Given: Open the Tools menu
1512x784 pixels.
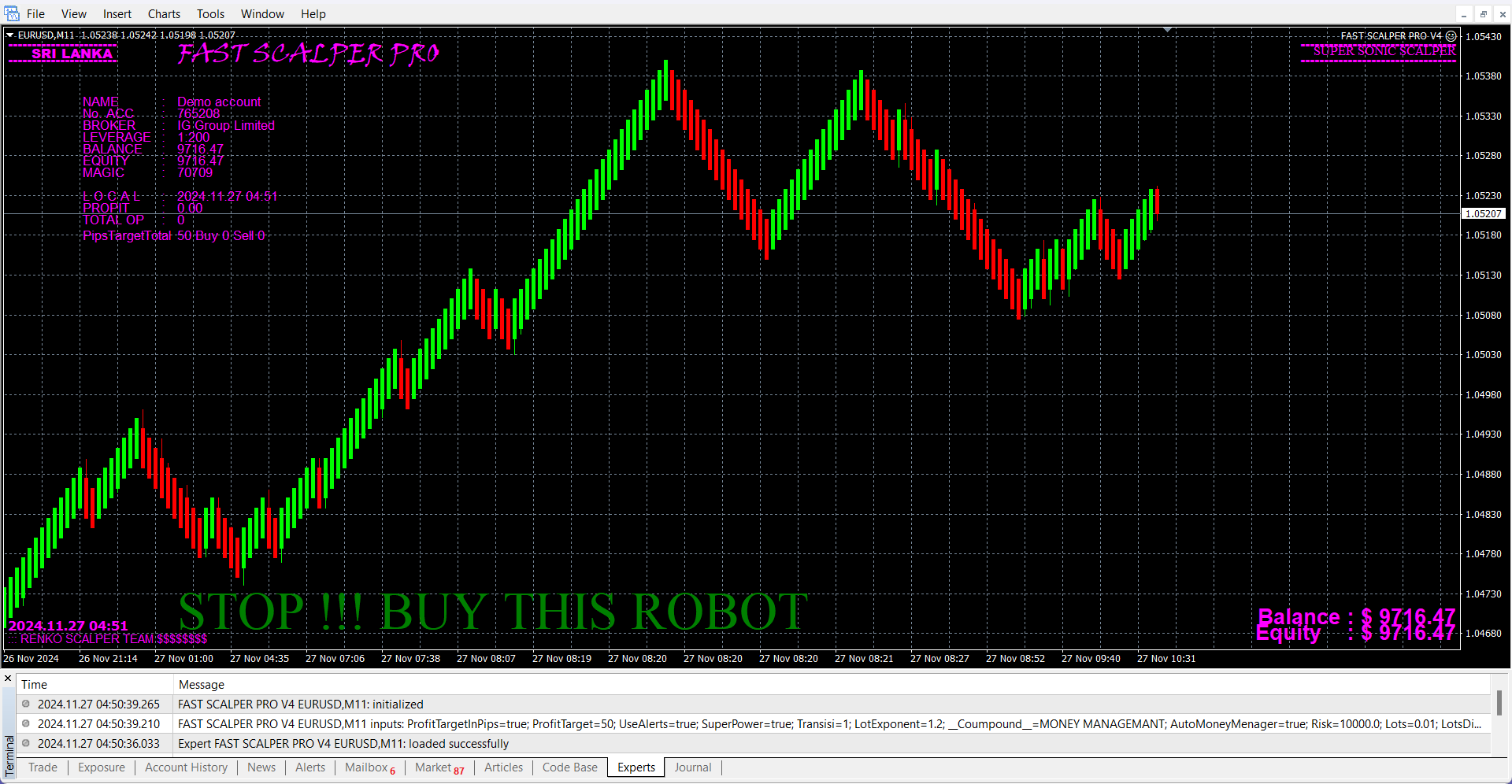Looking at the screenshot, I should point(210,14).
